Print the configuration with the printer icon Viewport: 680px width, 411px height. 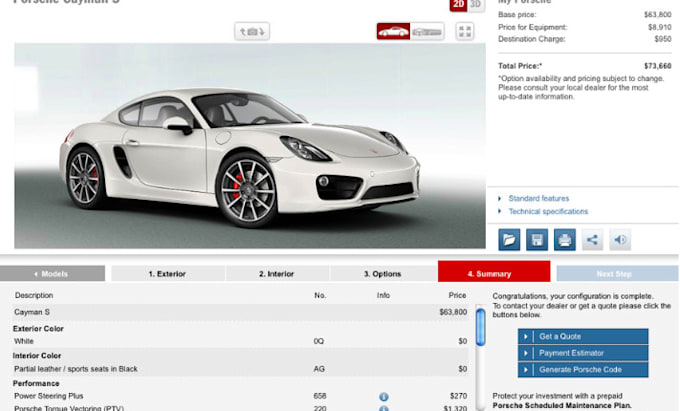click(x=565, y=240)
